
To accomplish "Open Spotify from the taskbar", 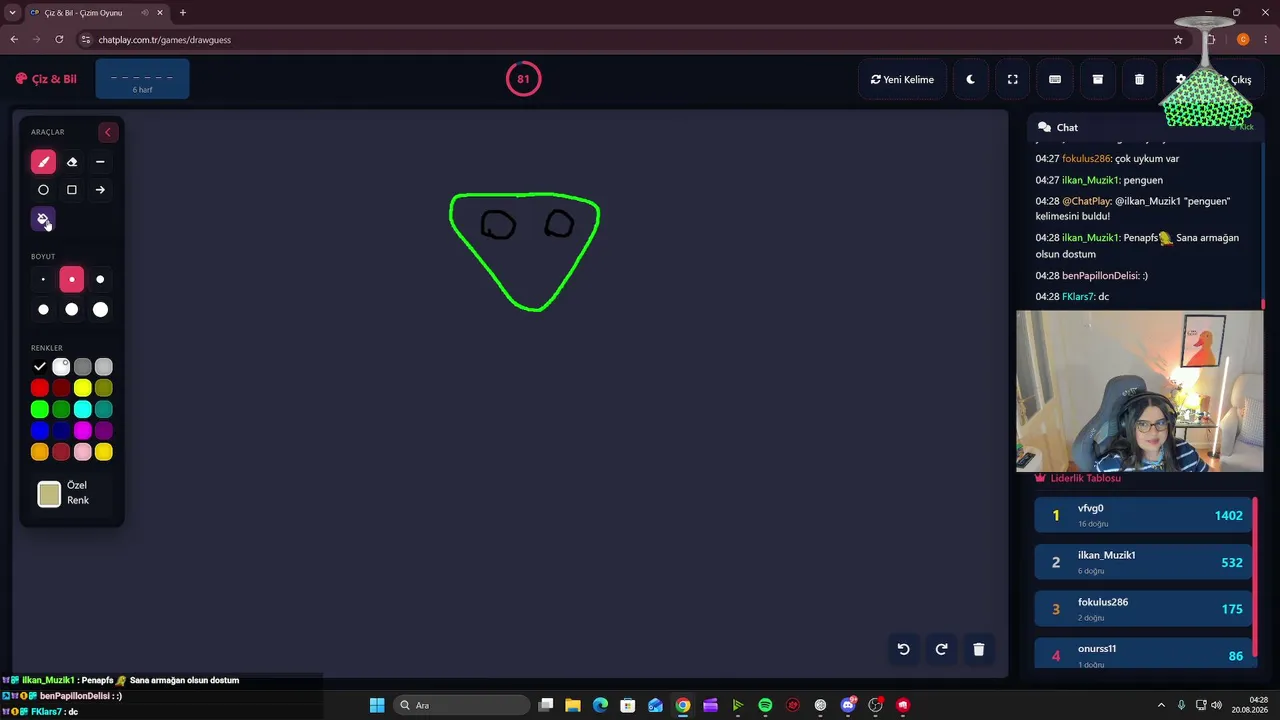I will click(x=765, y=705).
